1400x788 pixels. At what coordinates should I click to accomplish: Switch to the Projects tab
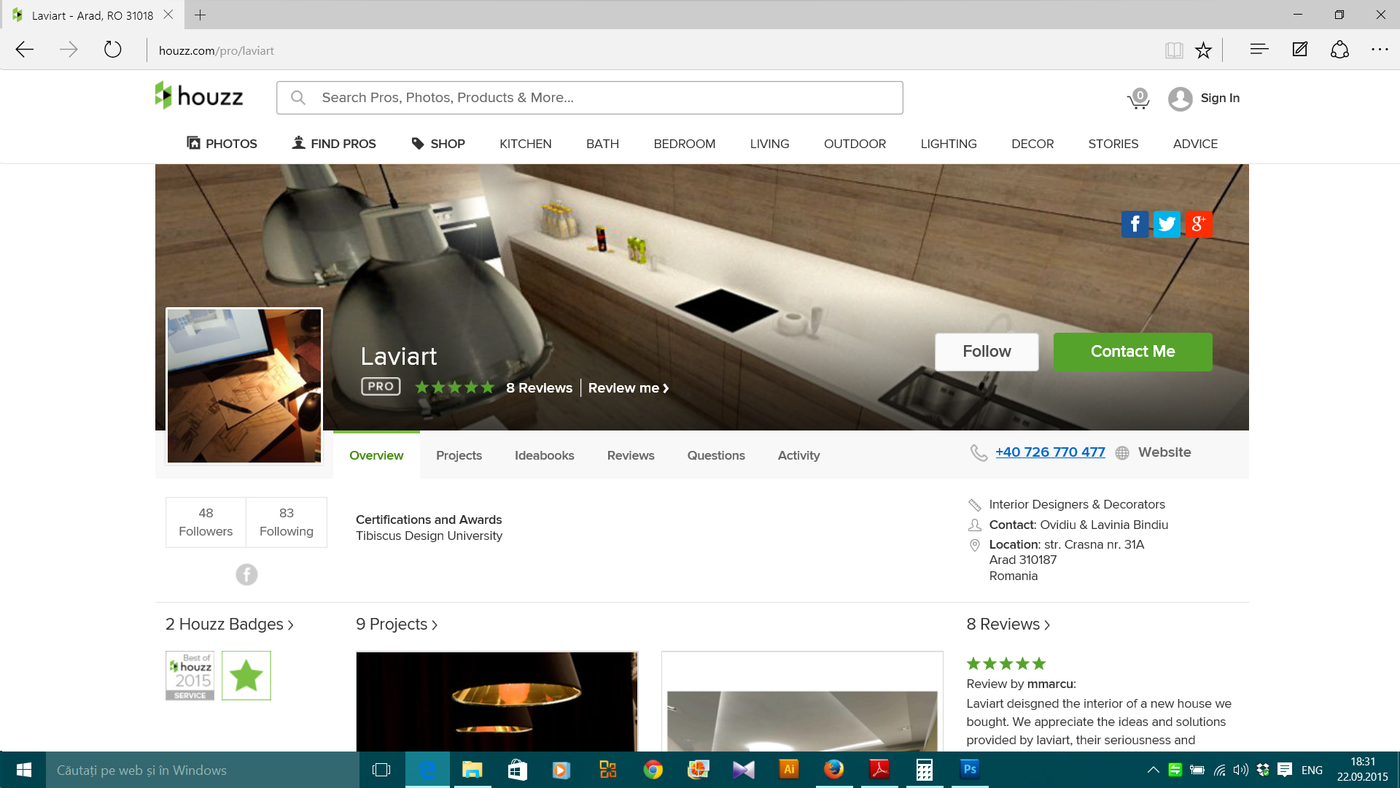click(459, 455)
